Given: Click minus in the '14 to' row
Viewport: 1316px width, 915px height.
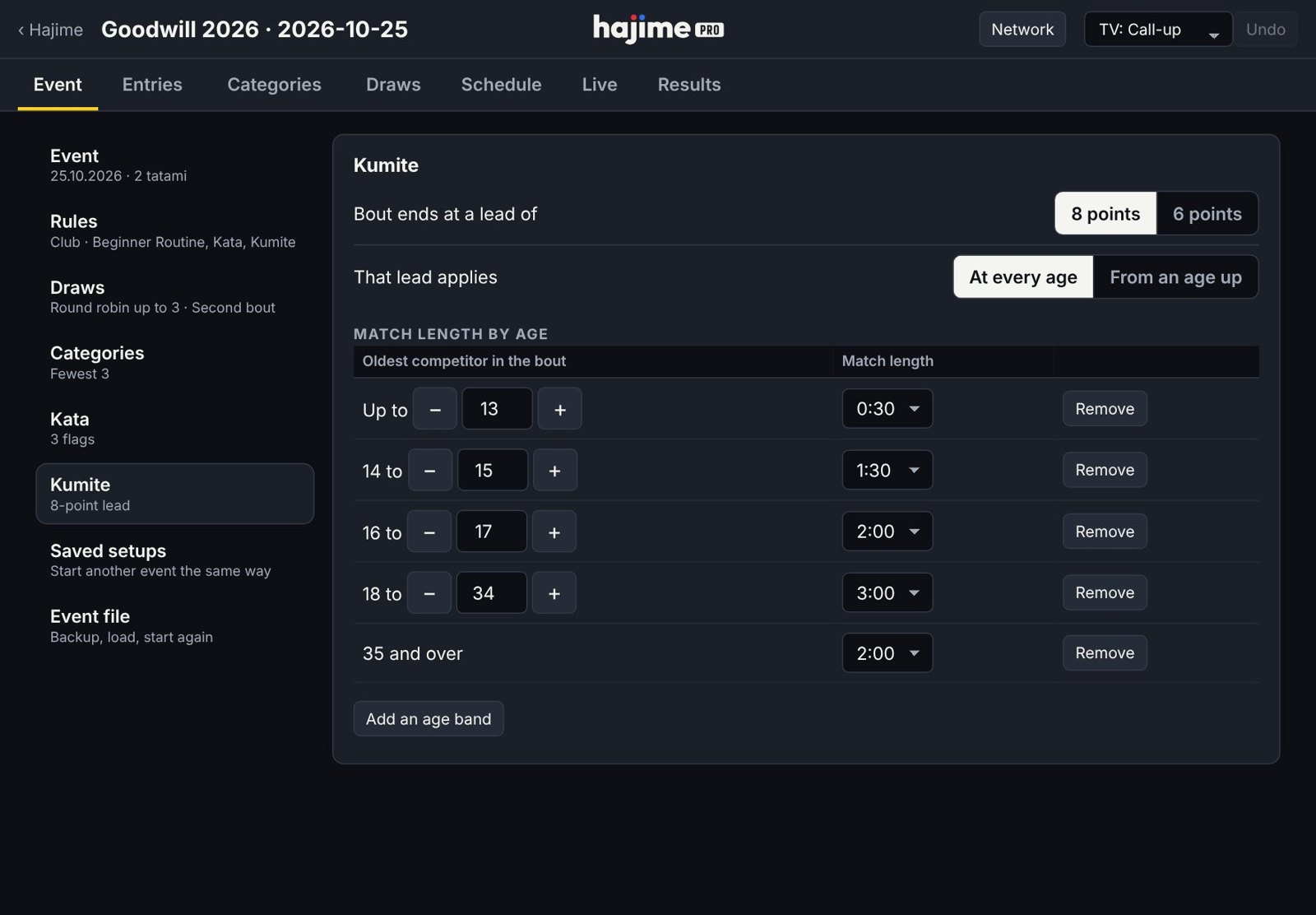Looking at the screenshot, I should pos(429,470).
